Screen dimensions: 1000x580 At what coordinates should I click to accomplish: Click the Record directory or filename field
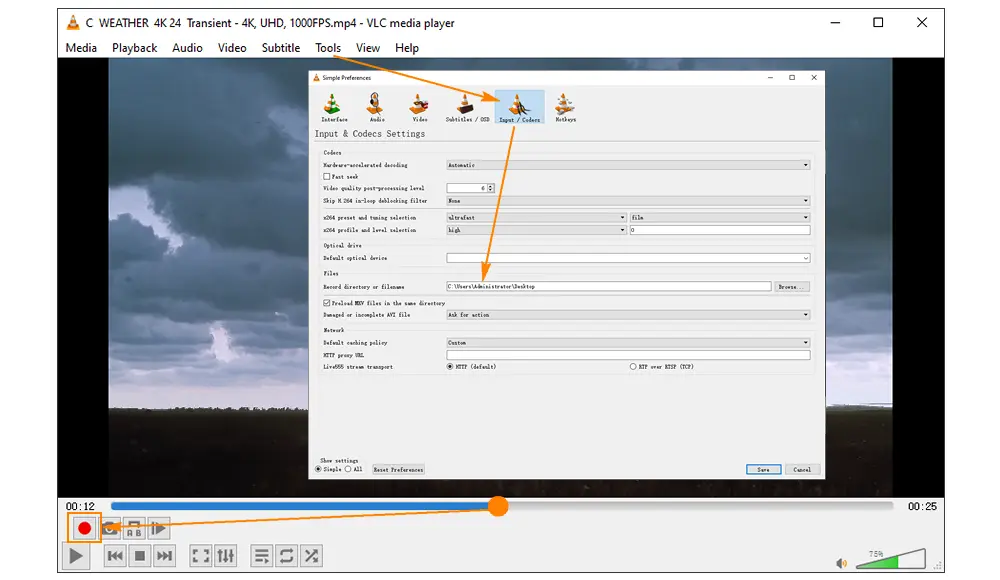click(x=608, y=286)
